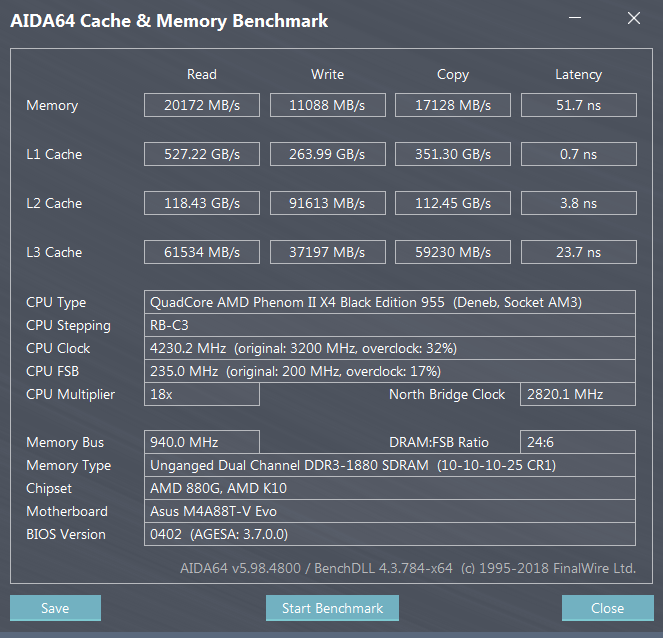
Task: Click the Latency column header
Action: tap(578, 75)
